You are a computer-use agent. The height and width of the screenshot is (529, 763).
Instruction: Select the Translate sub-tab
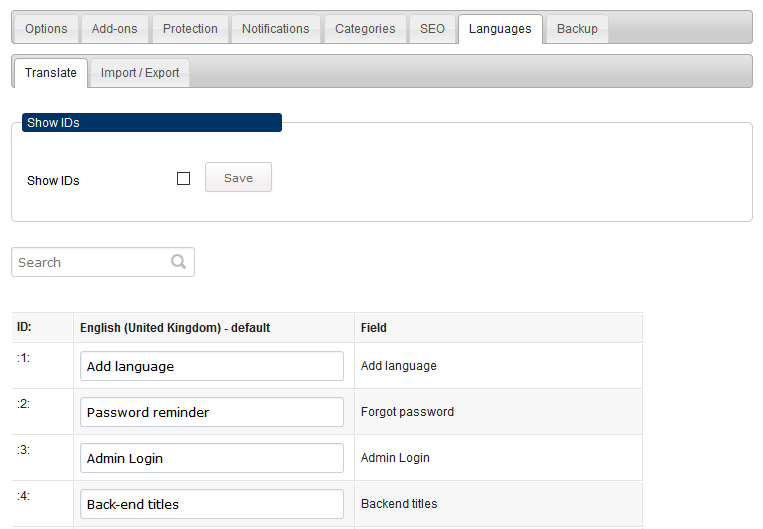pos(51,73)
